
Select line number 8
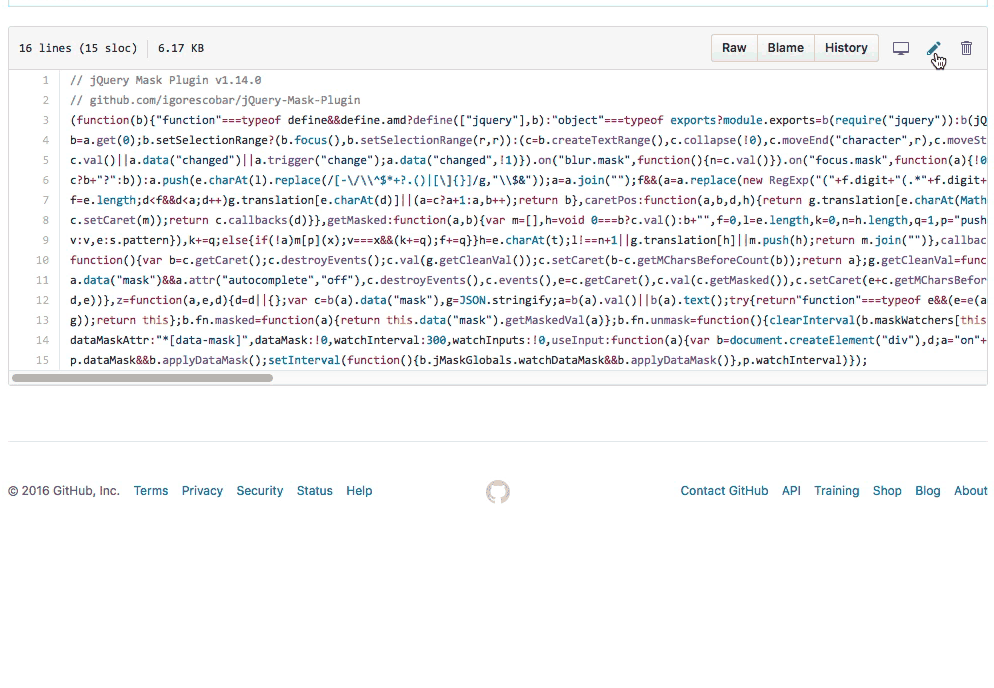pos(46,220)
